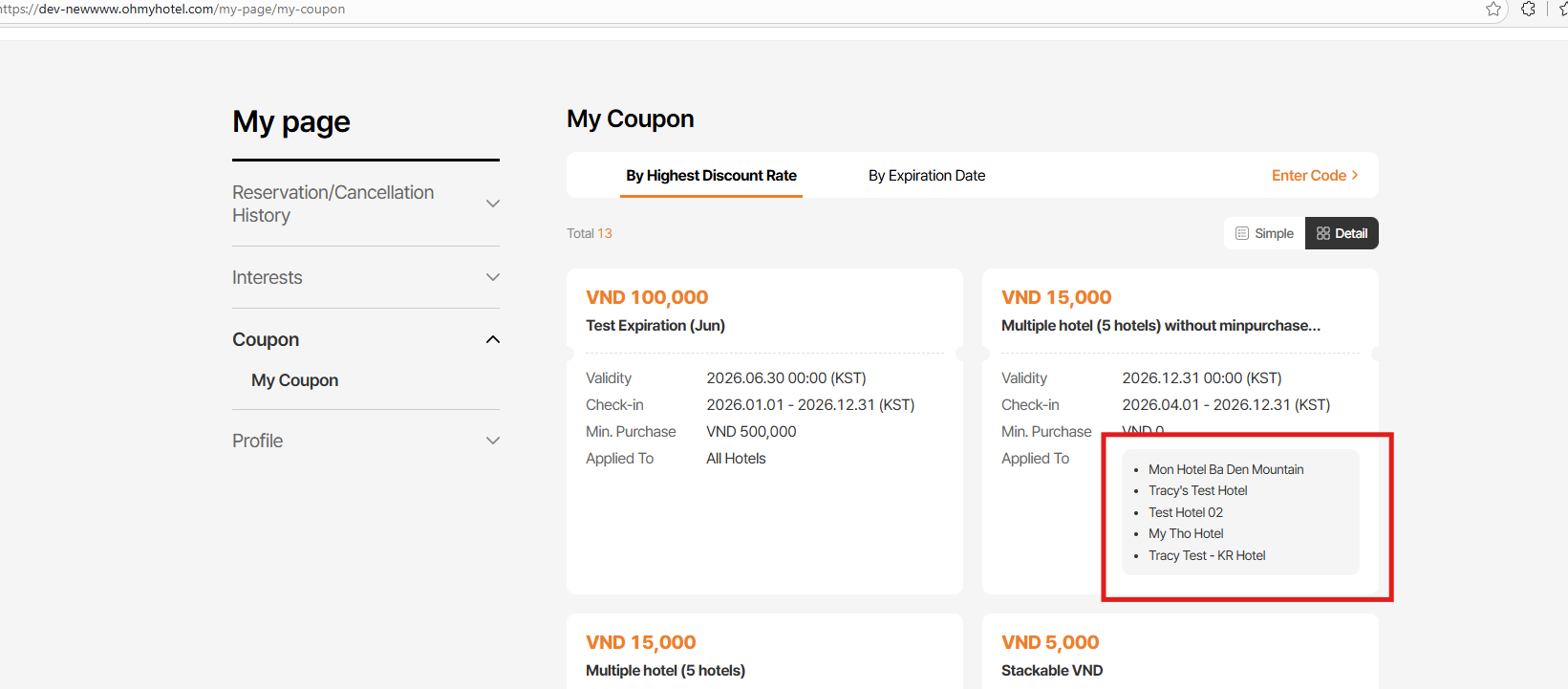Click the Detail view grid icon
The image size is (1568, 689).
click(x=1323, y=233)
